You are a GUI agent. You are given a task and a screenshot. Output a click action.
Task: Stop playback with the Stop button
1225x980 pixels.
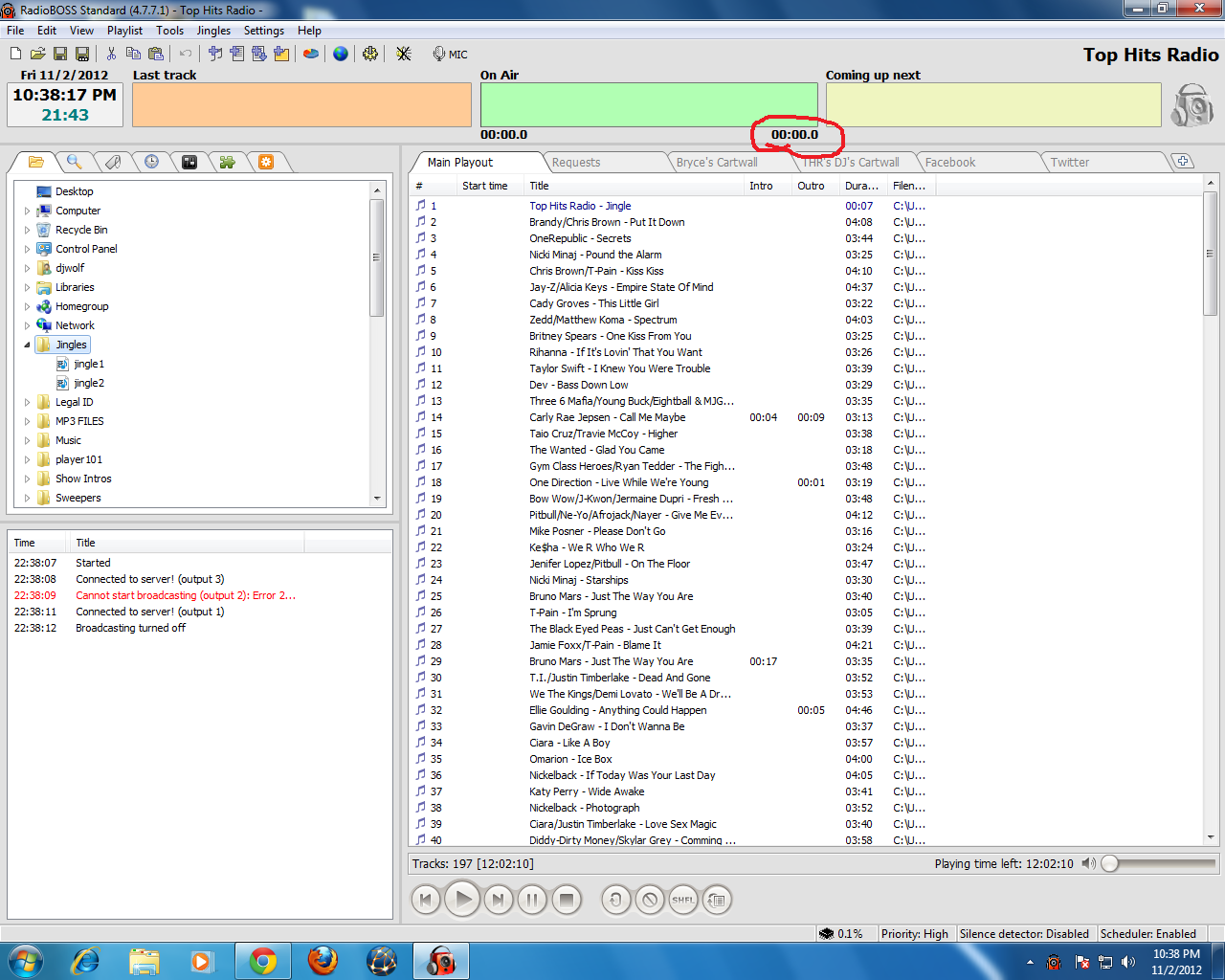click(x=567, y=900)
